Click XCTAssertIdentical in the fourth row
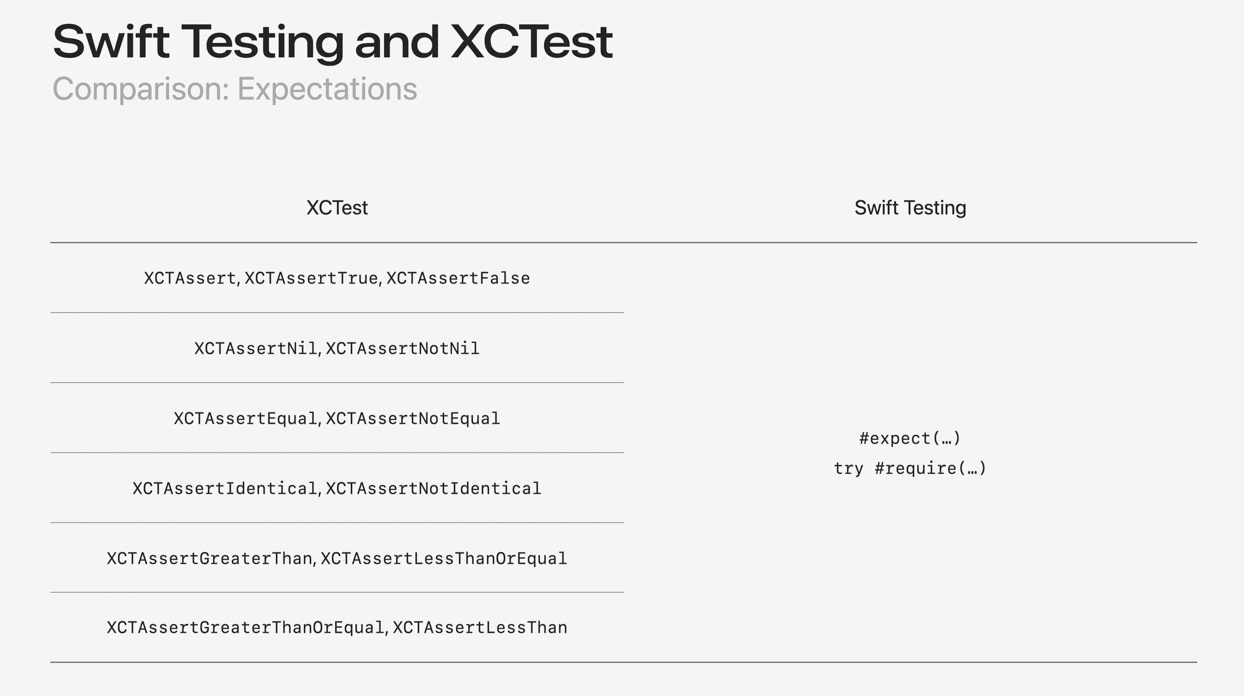 [x=225, y=488]
